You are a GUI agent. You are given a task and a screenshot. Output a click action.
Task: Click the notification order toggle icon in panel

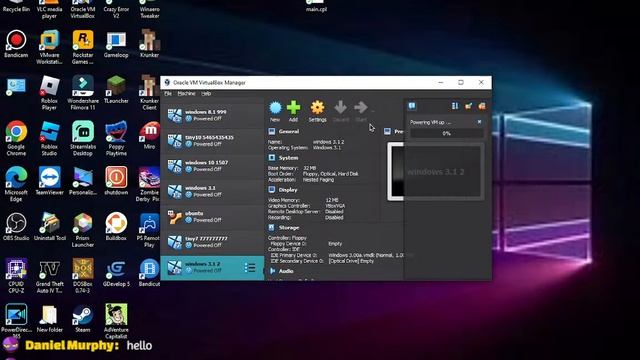(455, 106)
